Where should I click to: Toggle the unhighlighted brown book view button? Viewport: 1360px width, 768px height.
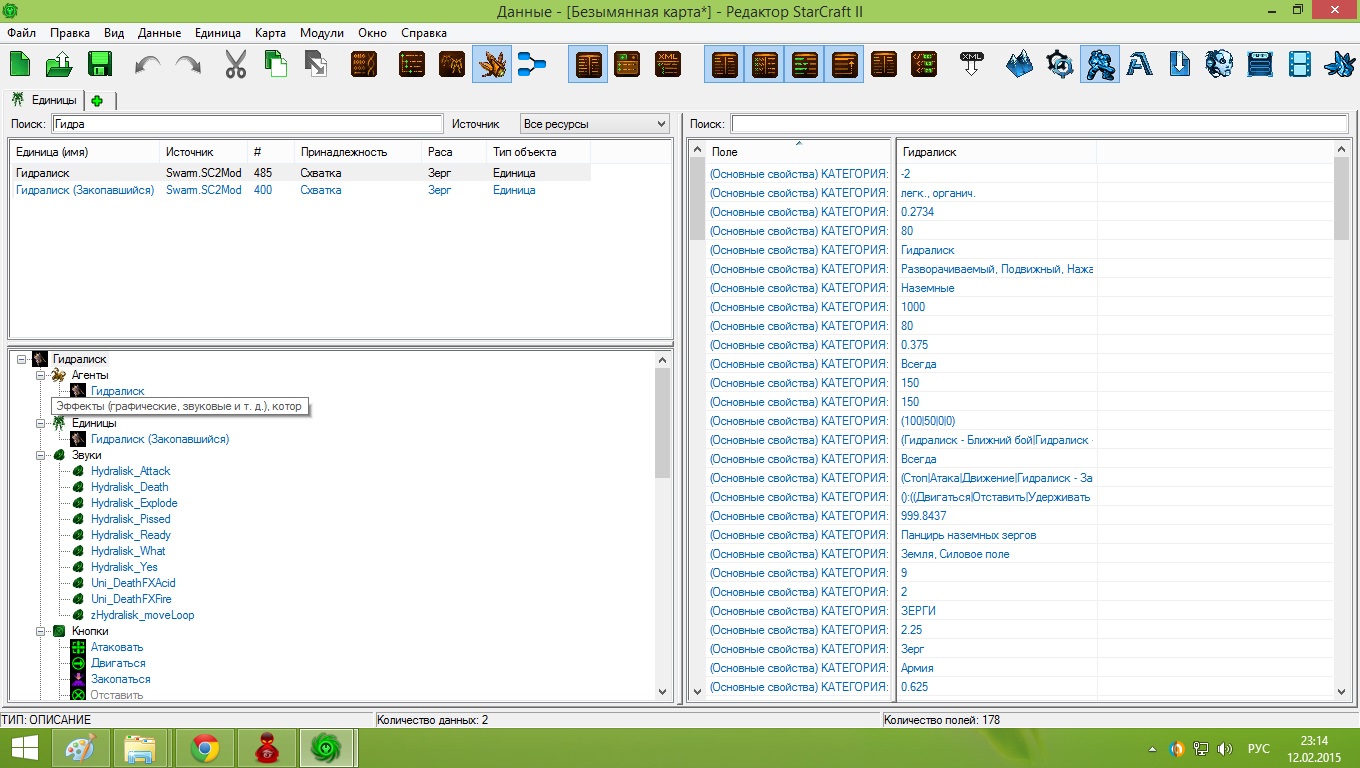[x=884, y=65]
